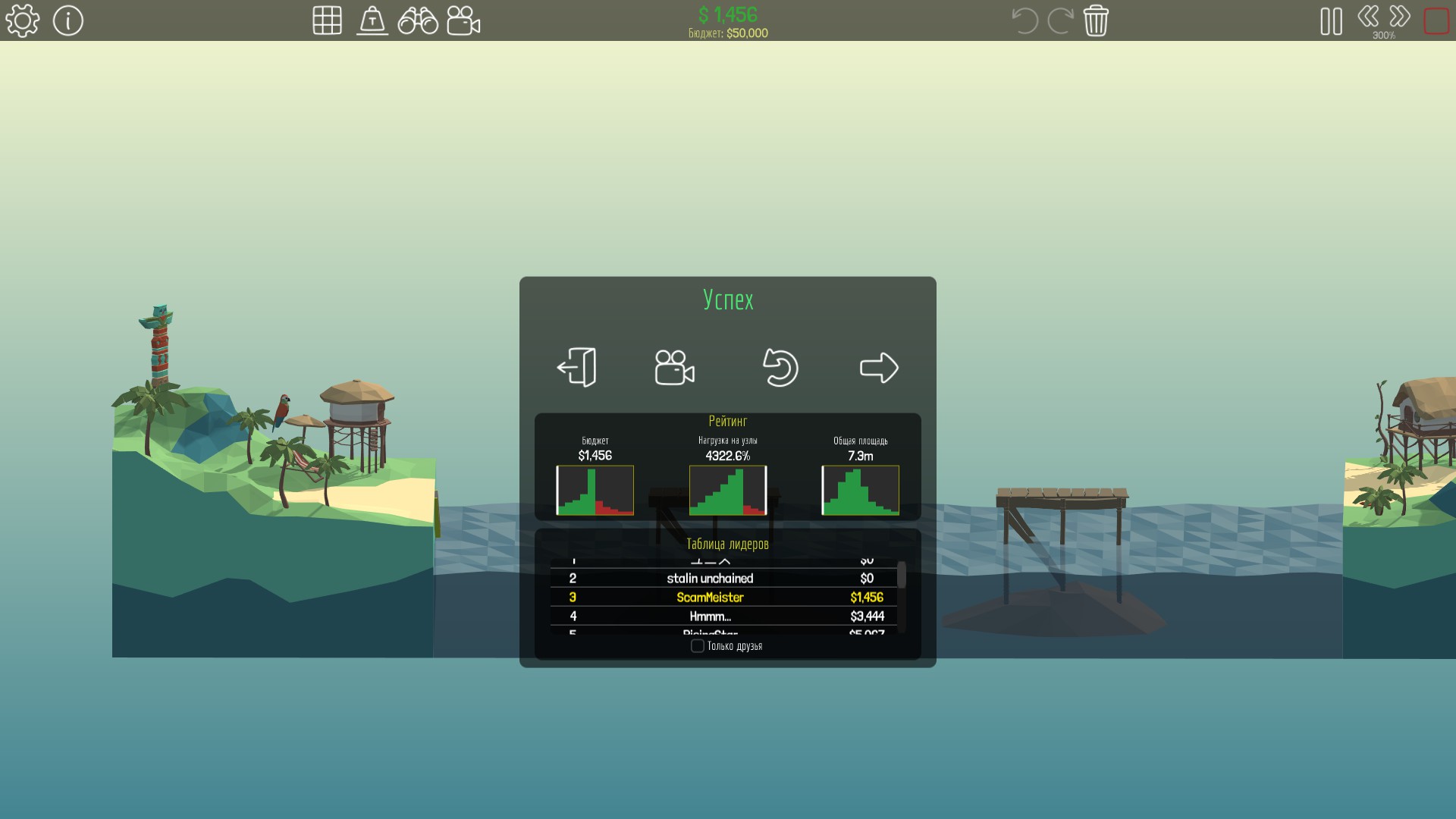This screenshot has height=819, width=1456.
Task: Click the redo arrow in top bar
Action: click(x=1060, y=20)
